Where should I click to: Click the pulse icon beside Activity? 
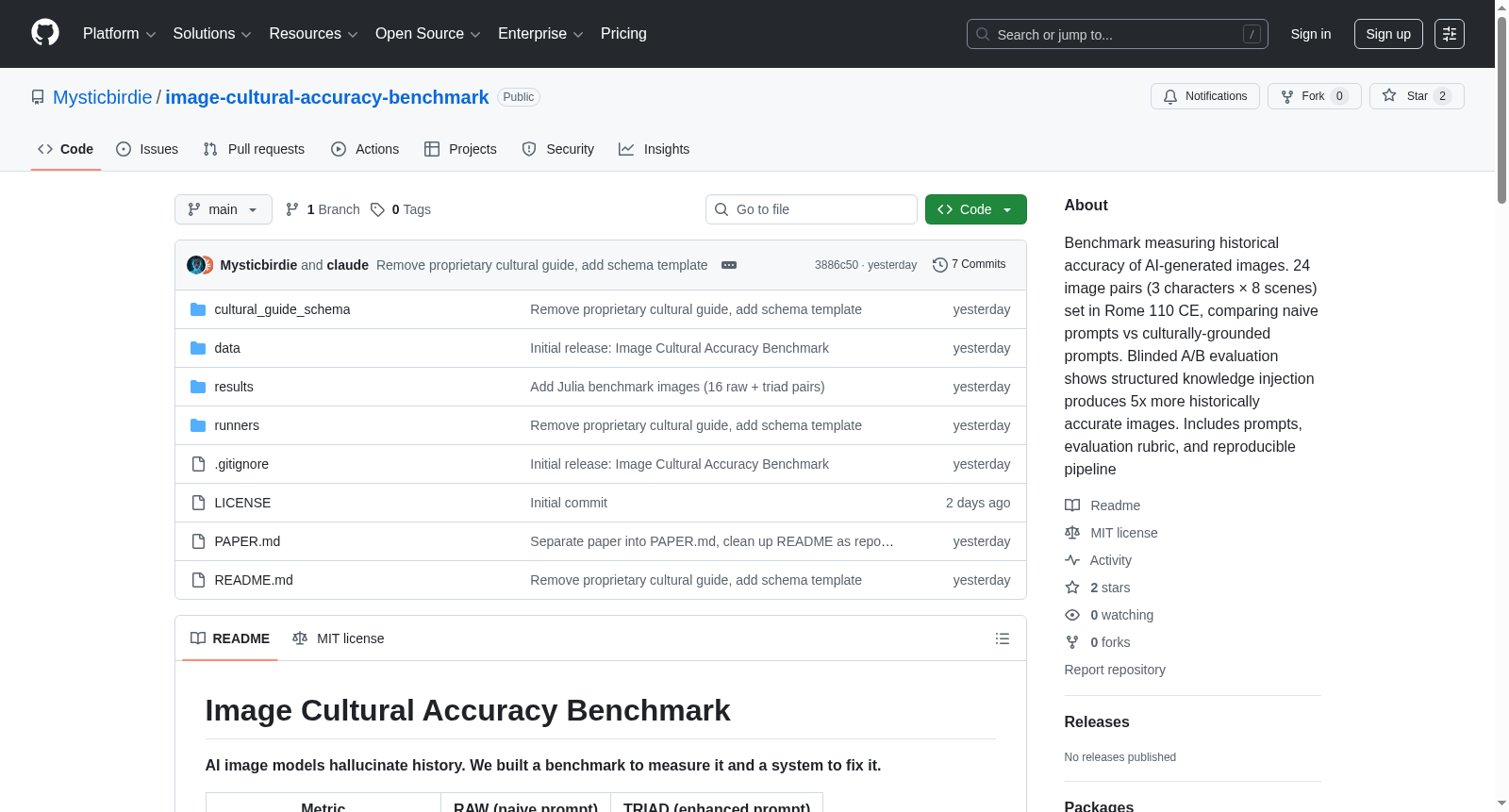1072,560
